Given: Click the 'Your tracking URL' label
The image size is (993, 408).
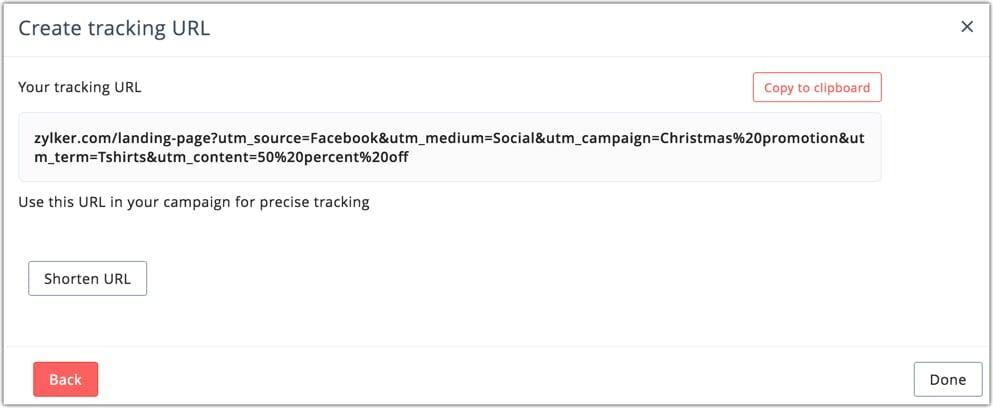Looking at the screenshot, I should [x=80, y=87].
